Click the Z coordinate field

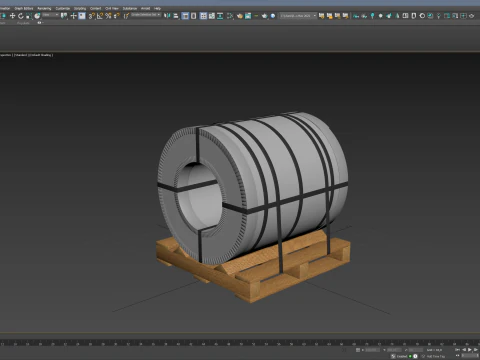(416, 350)
